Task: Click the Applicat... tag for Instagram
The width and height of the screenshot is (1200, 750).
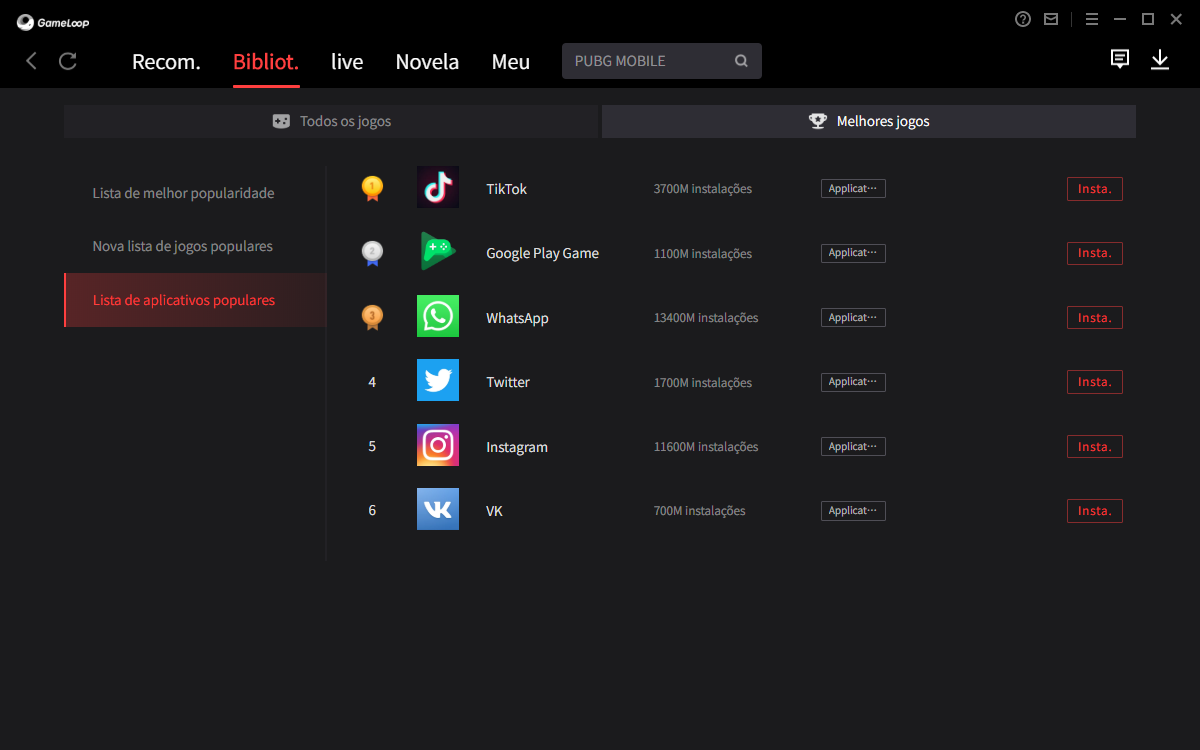Action: coord(853,446)
